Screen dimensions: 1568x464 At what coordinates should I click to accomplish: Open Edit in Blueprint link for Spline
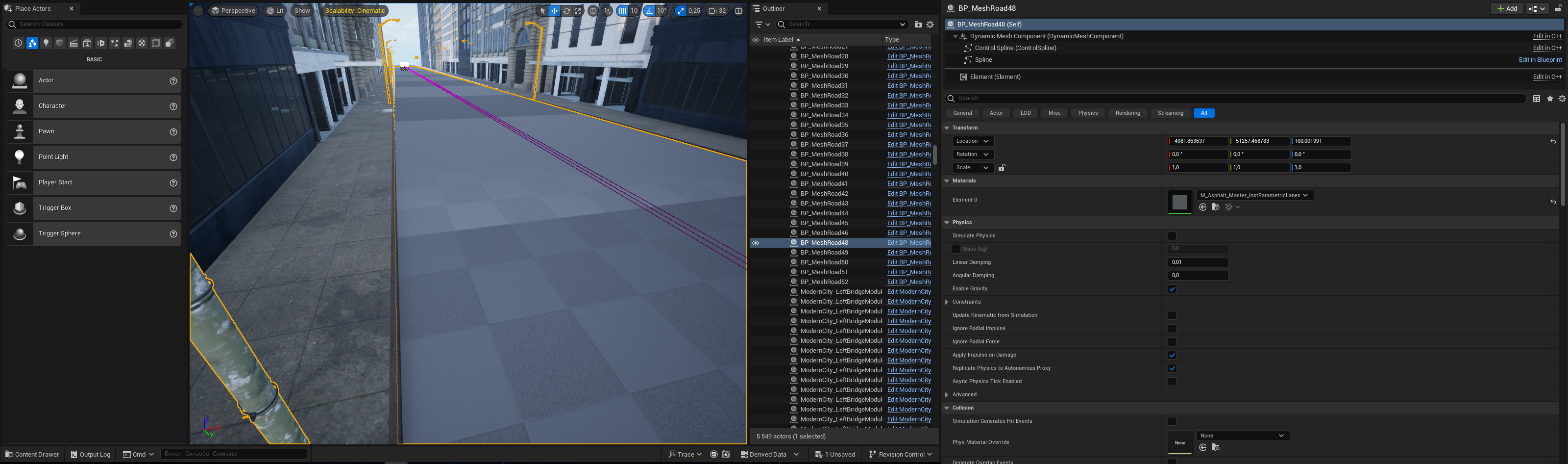click(x=1540, y=60)
